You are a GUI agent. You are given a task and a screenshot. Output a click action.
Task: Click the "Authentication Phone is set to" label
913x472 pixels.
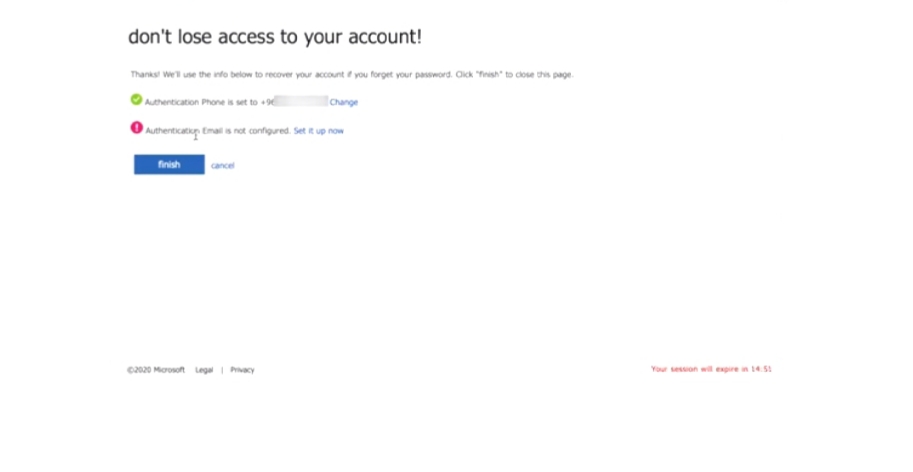click(201, 102)
